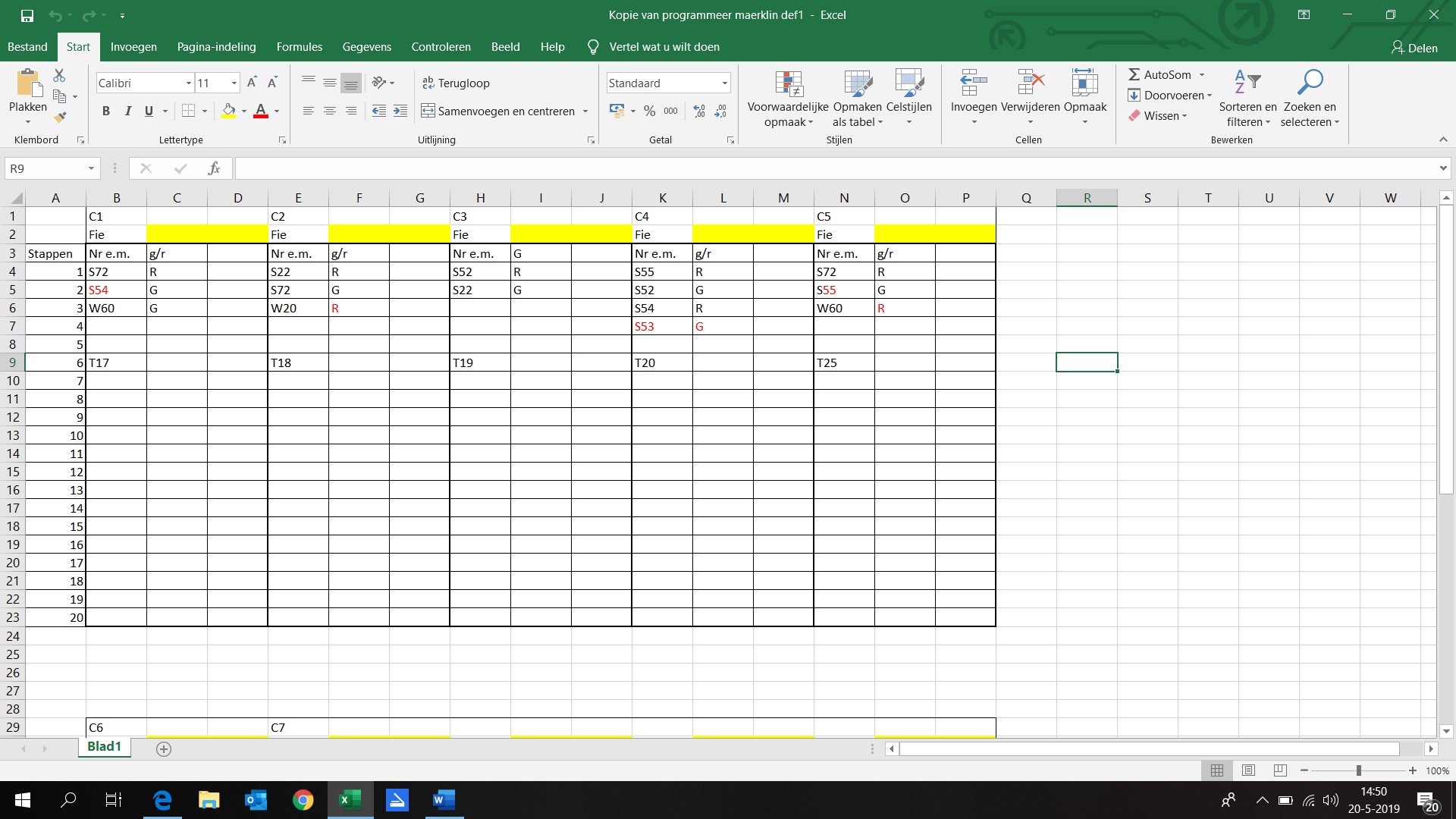Switch to Page Layout view icon

click(1249, 770)
